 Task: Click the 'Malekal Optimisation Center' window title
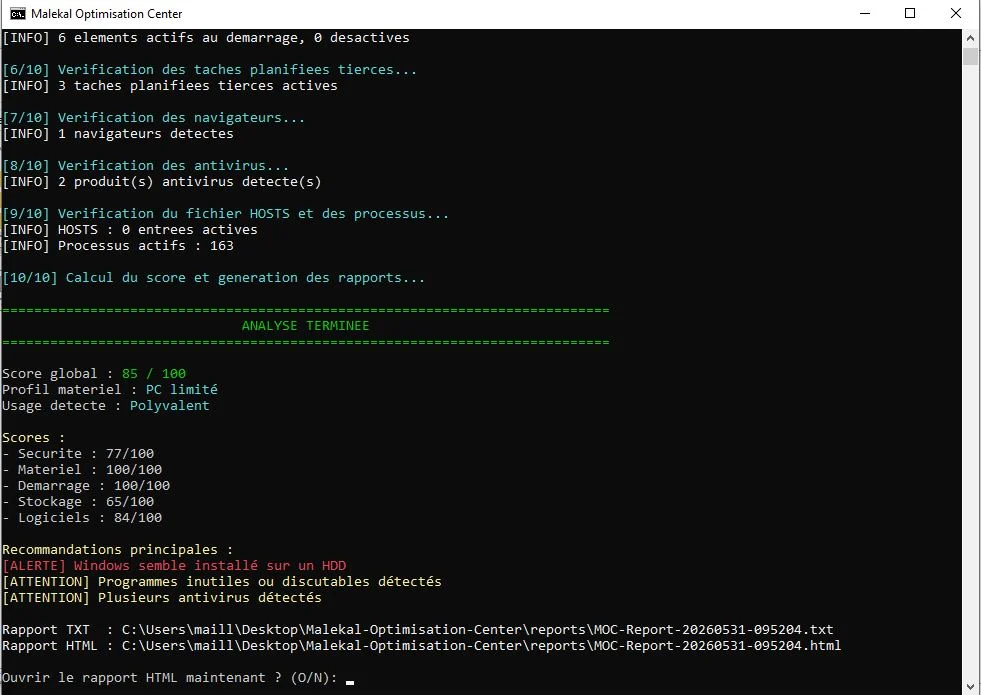point(106,14)
